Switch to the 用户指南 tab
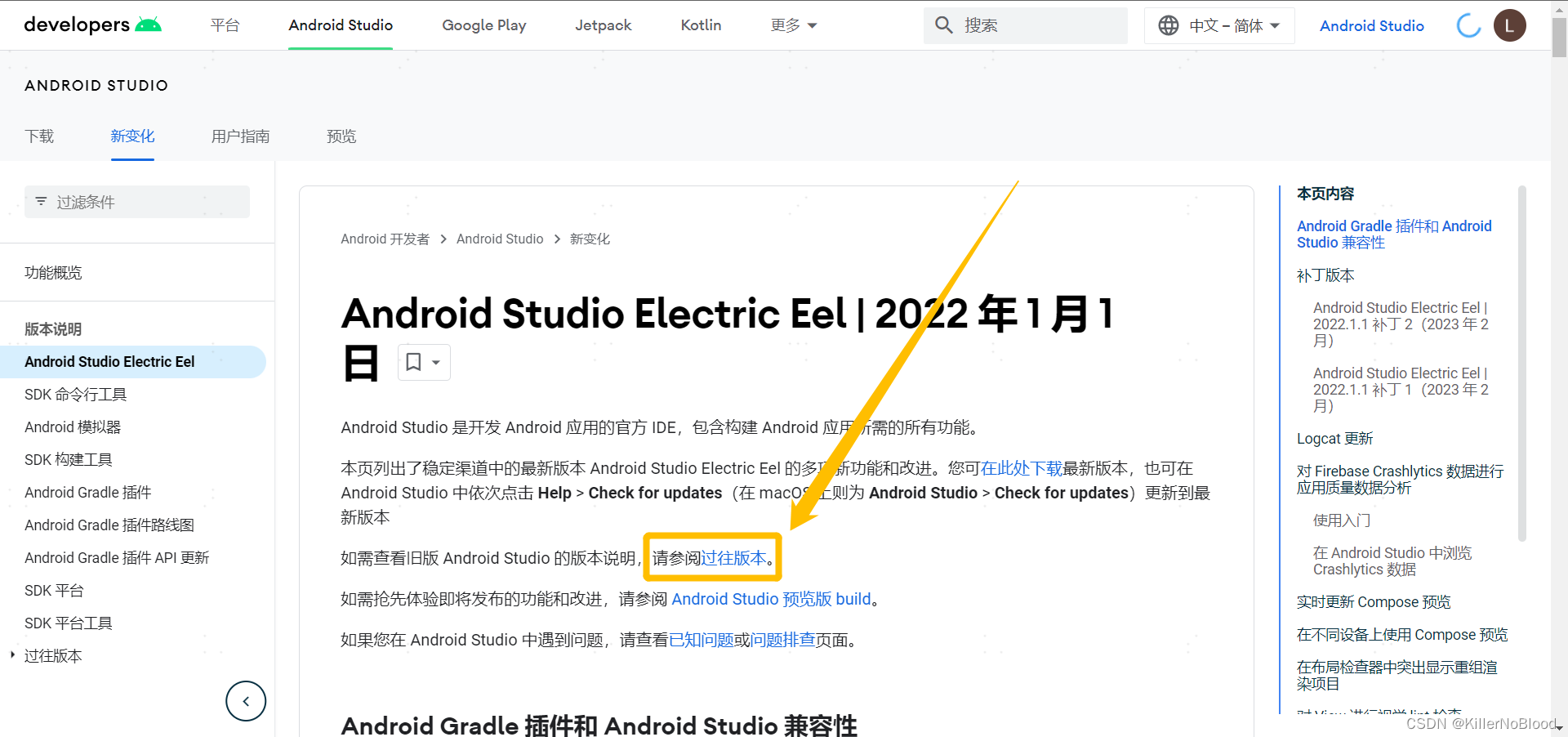1568x737 pixels. (x=240, y=136)
